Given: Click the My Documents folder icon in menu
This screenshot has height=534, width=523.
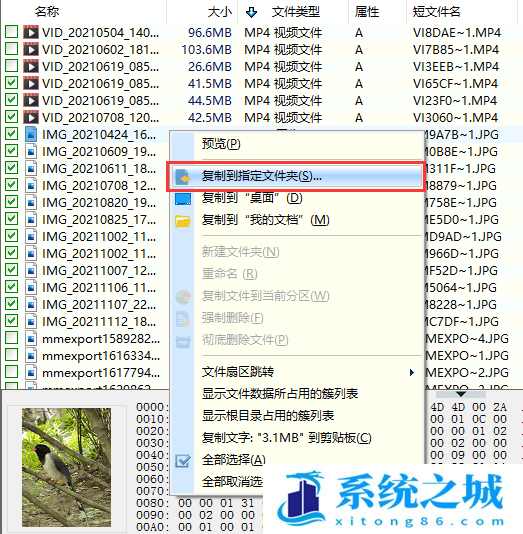Looking at the screenshot, I should click(183, 221).
